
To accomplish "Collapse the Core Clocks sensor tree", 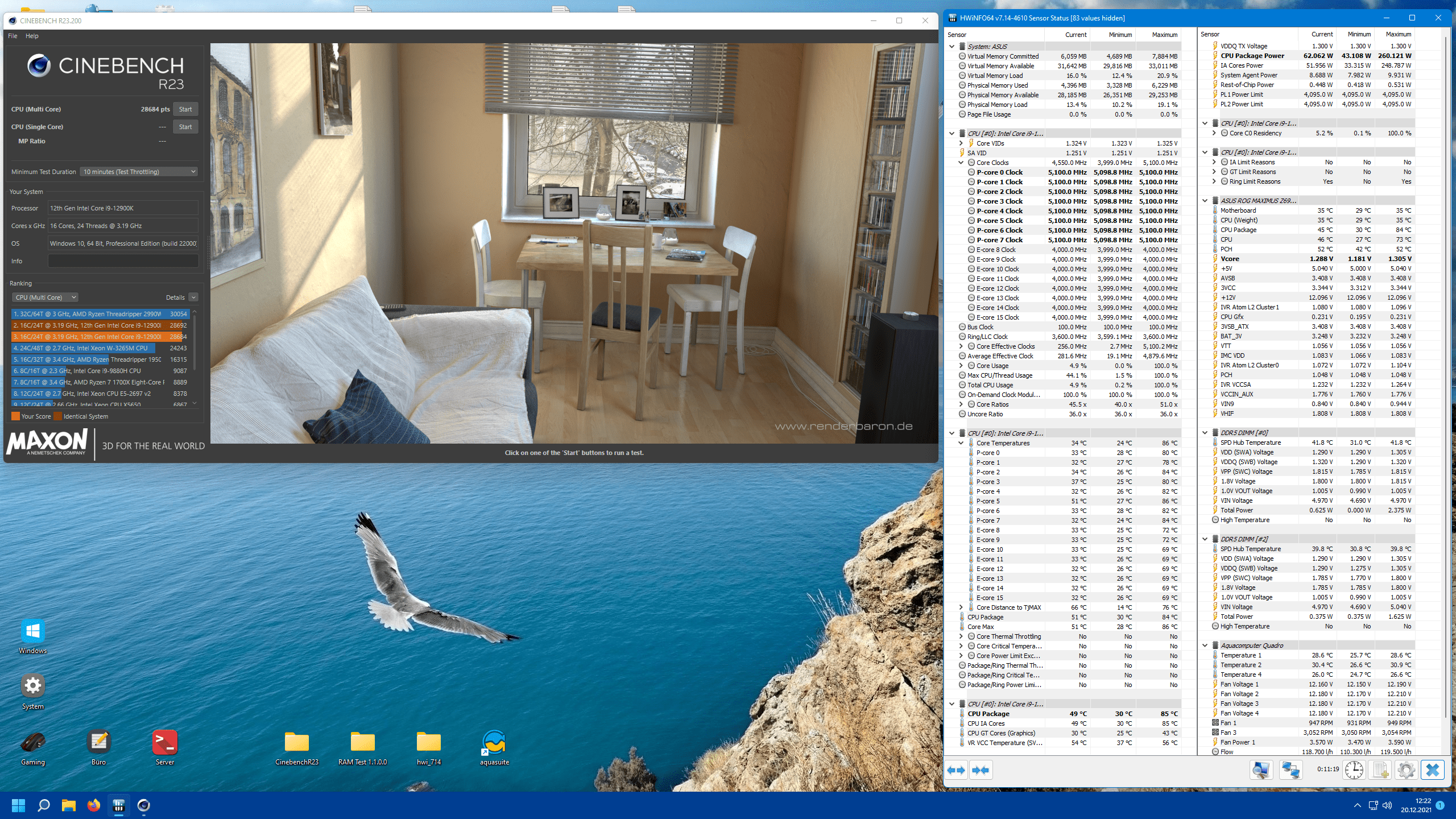I will [x=961, y=163].
